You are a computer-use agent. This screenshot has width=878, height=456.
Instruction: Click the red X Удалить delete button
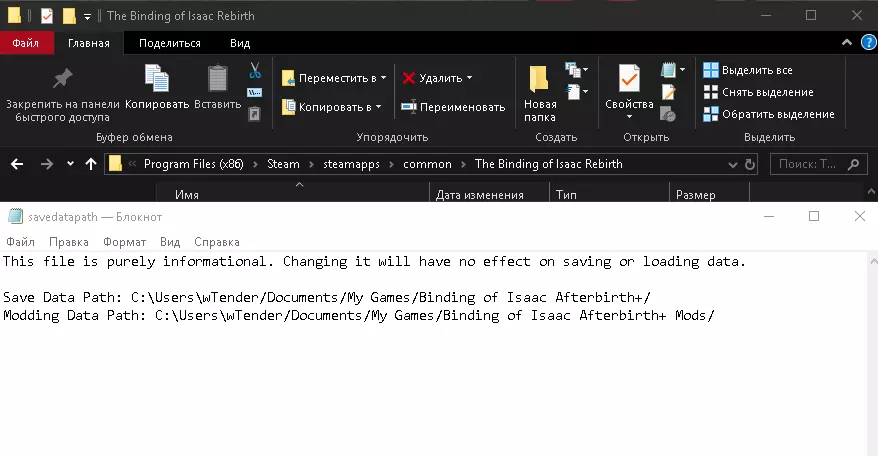point(437,78)
